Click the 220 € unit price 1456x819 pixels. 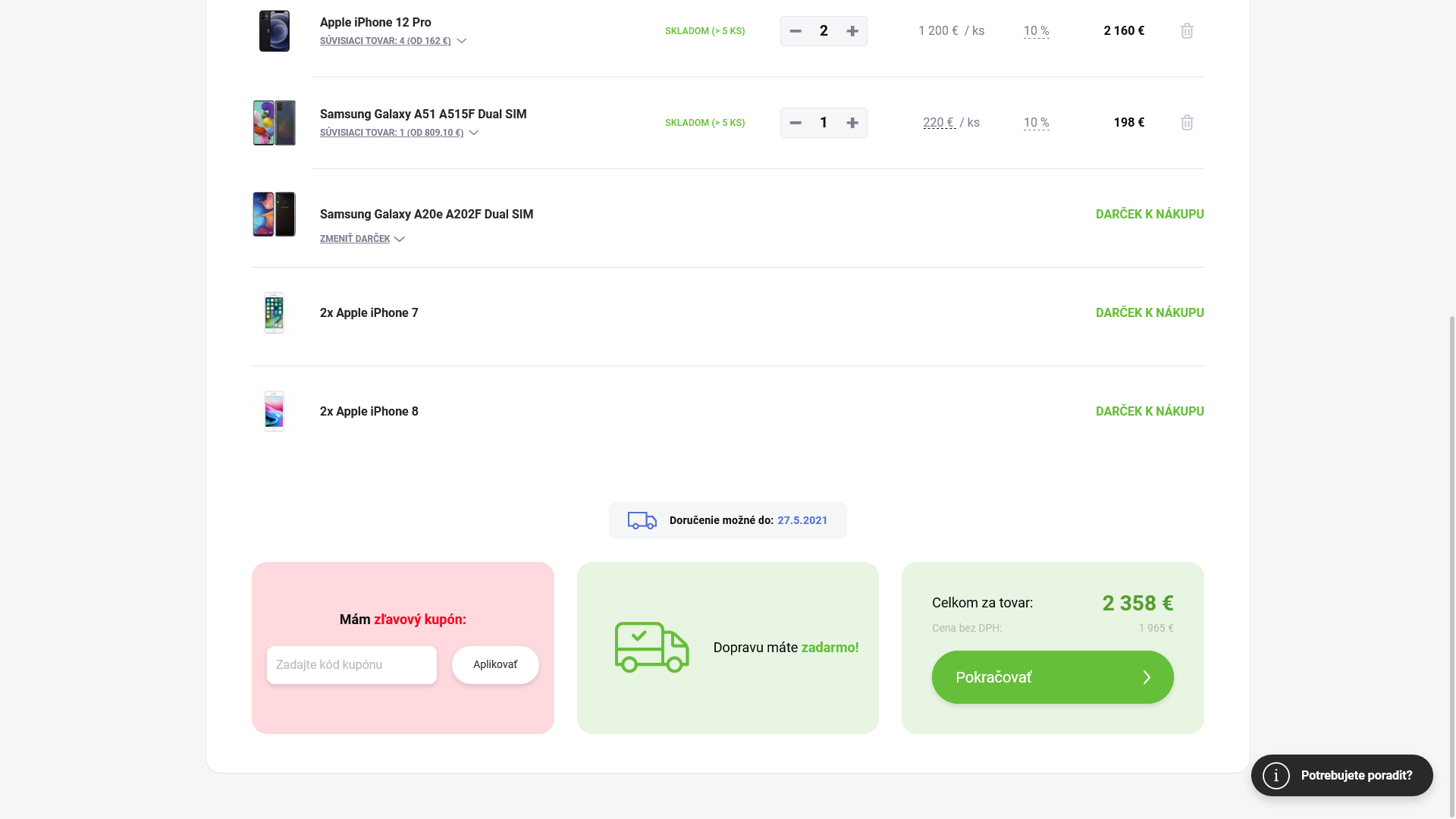click(x=939, y=123)
